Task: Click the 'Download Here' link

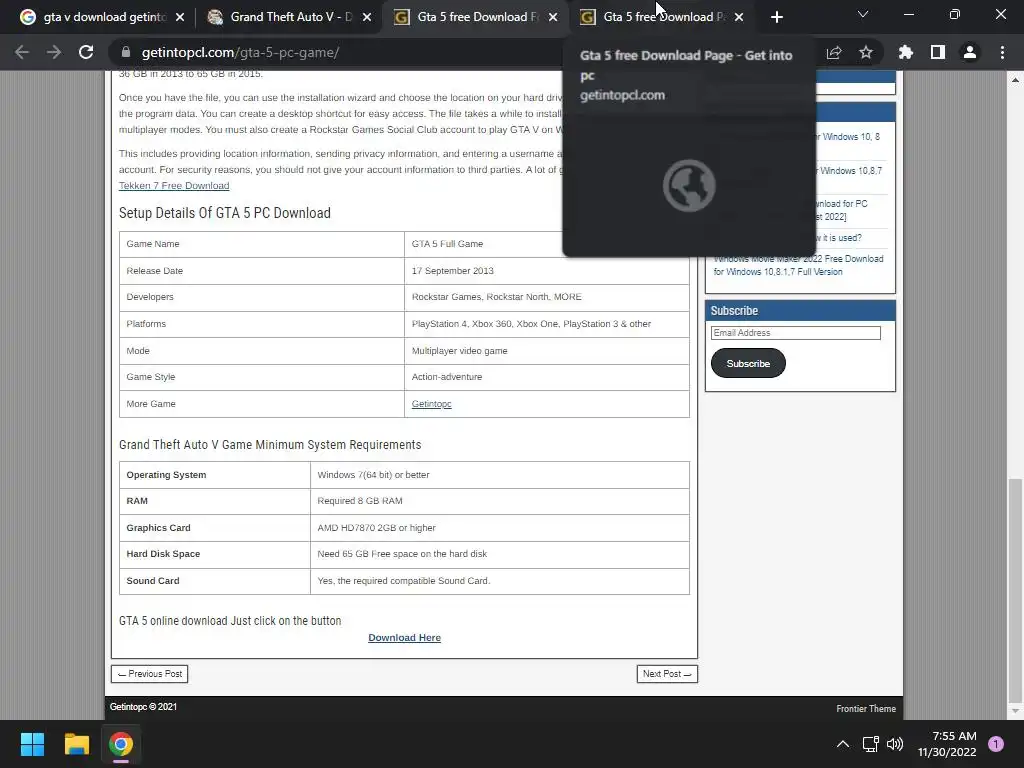Action: pos(404,637)
